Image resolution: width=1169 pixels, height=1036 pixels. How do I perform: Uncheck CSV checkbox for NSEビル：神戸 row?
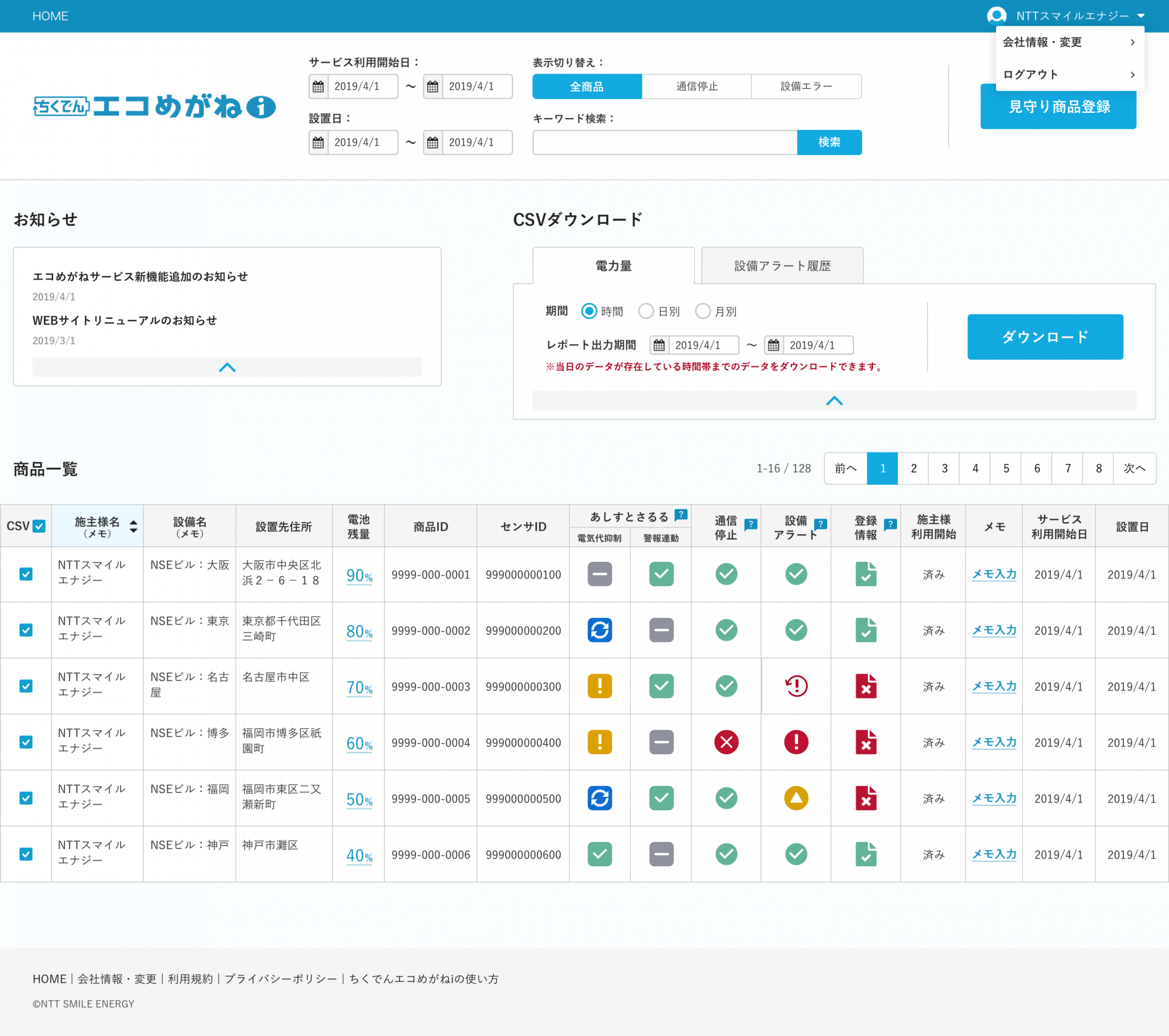26,854
